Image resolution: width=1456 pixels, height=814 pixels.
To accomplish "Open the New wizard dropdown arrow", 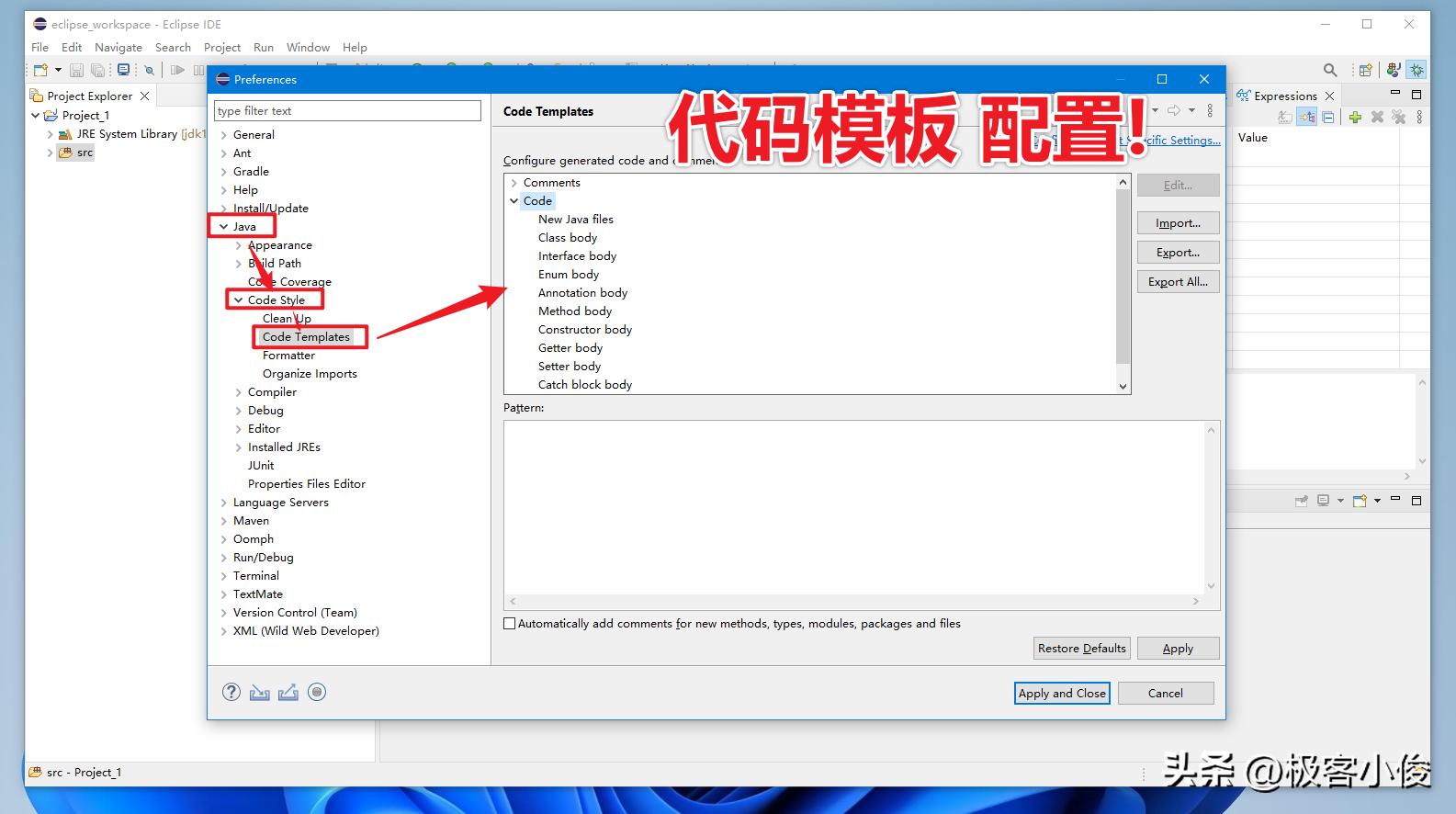I will (x=58, y=70).
